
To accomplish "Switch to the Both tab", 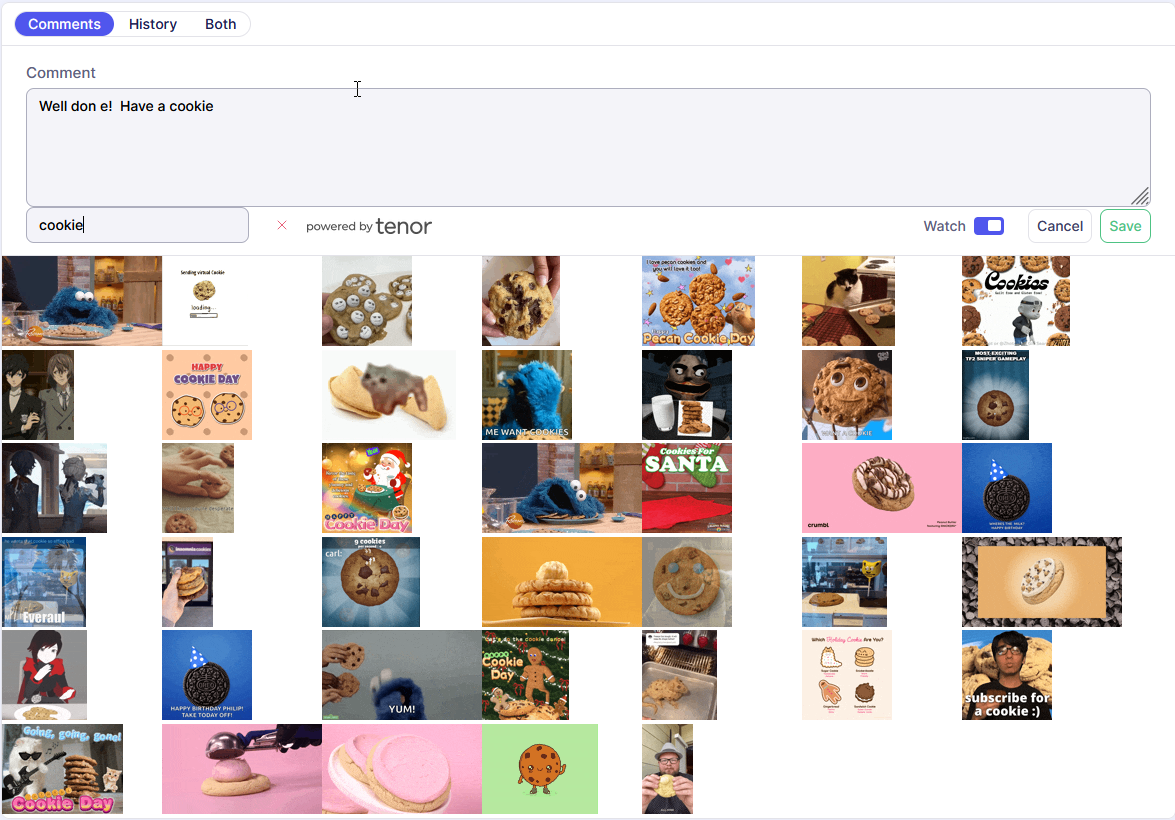I will 220,24.
